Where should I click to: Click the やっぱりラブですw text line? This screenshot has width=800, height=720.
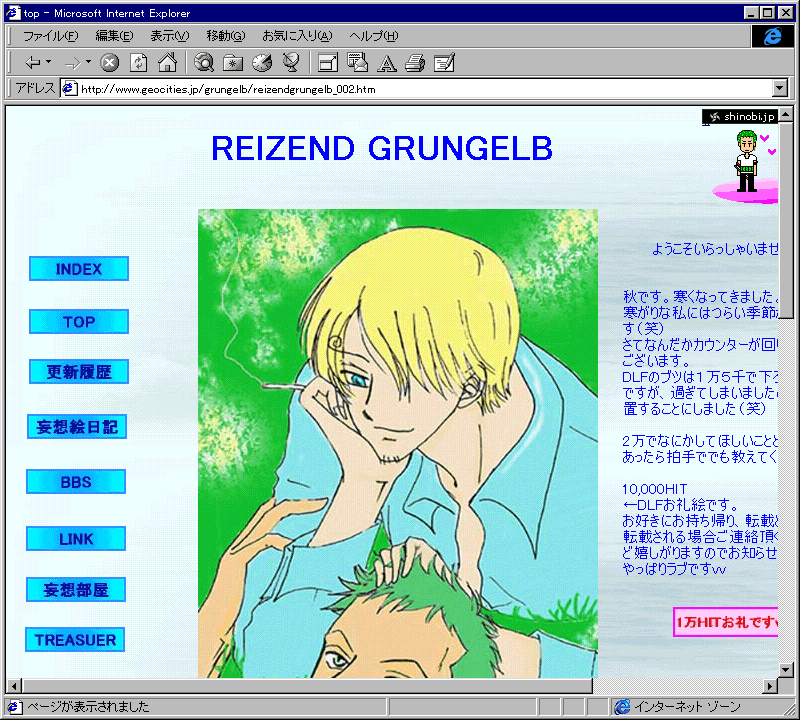674,568
